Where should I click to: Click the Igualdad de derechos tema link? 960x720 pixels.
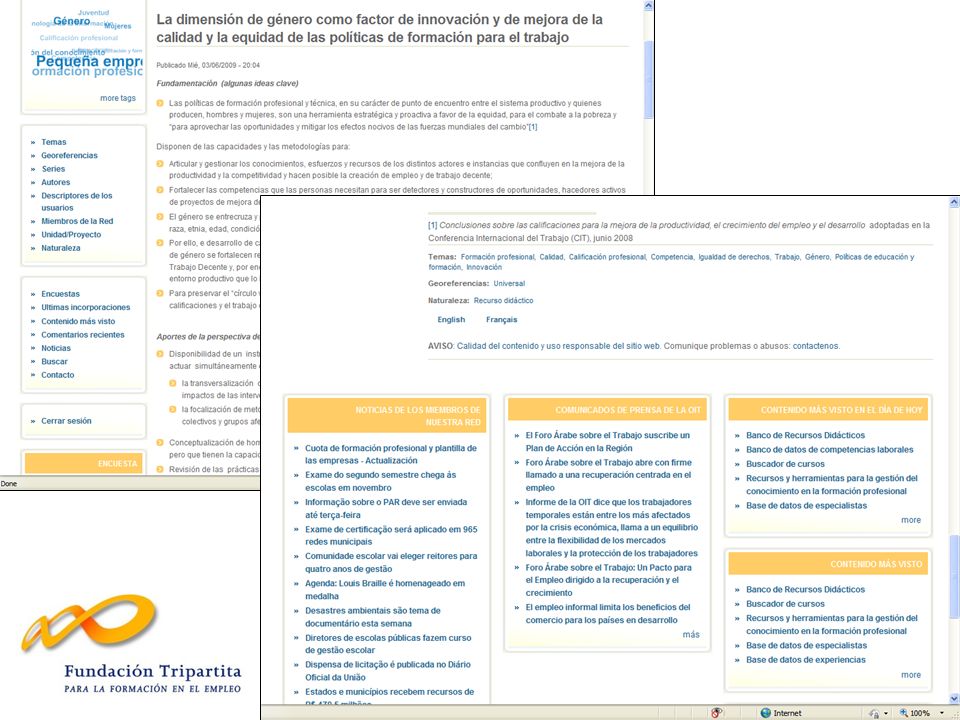(x=734, y=257)
